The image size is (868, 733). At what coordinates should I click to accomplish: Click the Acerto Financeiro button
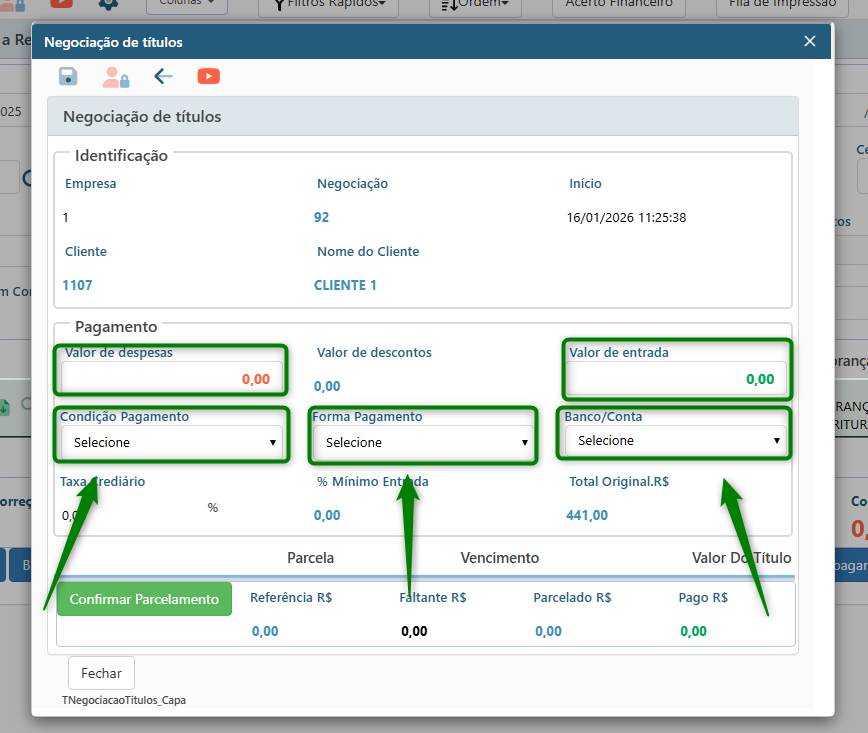[x=619, y=5]
